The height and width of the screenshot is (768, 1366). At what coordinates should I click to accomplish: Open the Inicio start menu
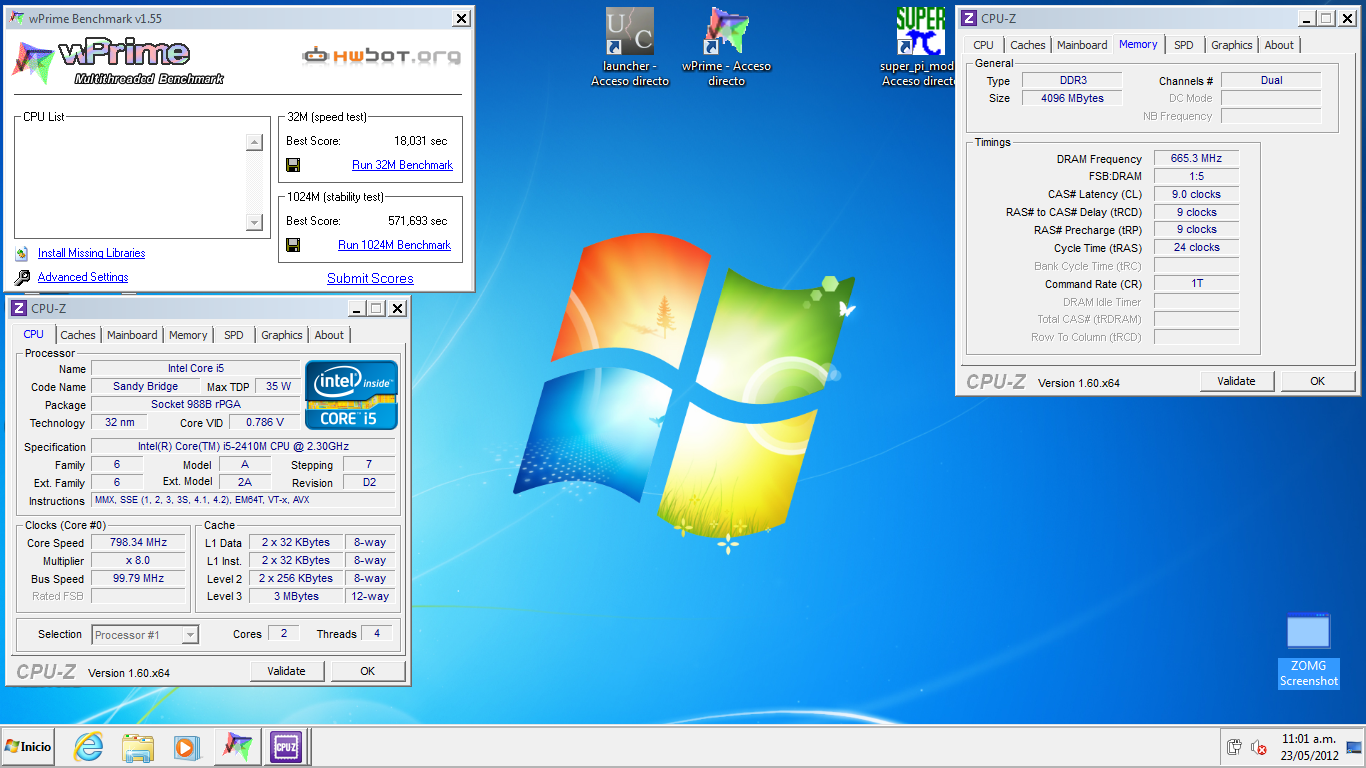click(28, 747)
